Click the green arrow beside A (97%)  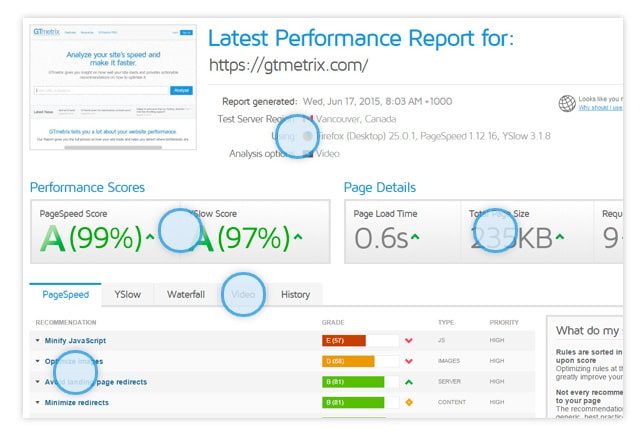point(298,237)
